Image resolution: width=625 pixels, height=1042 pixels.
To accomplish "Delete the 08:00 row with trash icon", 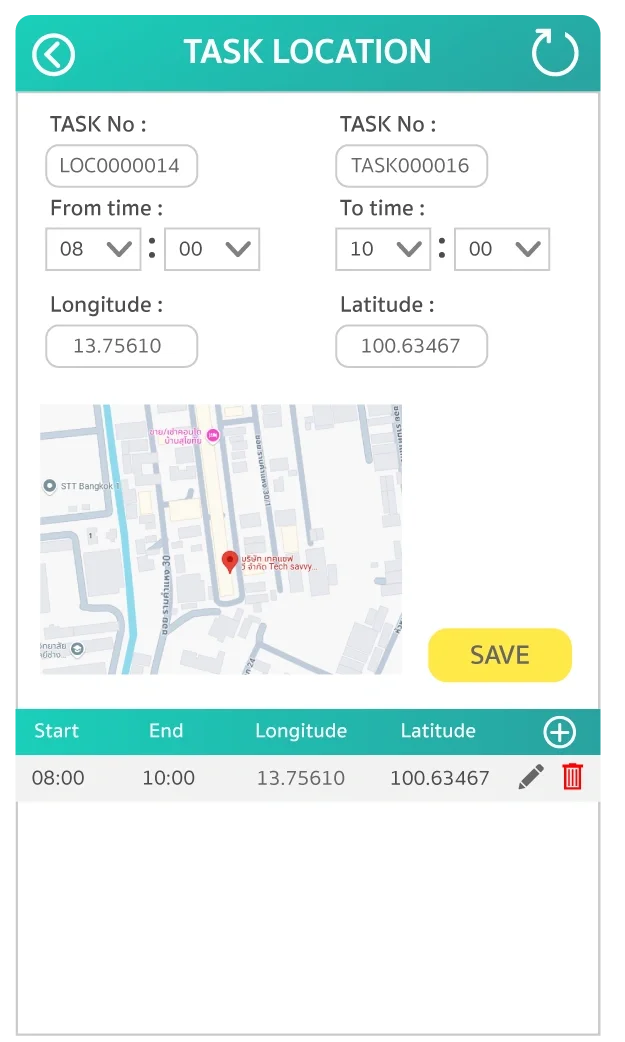I will click(x=572, y=777).
